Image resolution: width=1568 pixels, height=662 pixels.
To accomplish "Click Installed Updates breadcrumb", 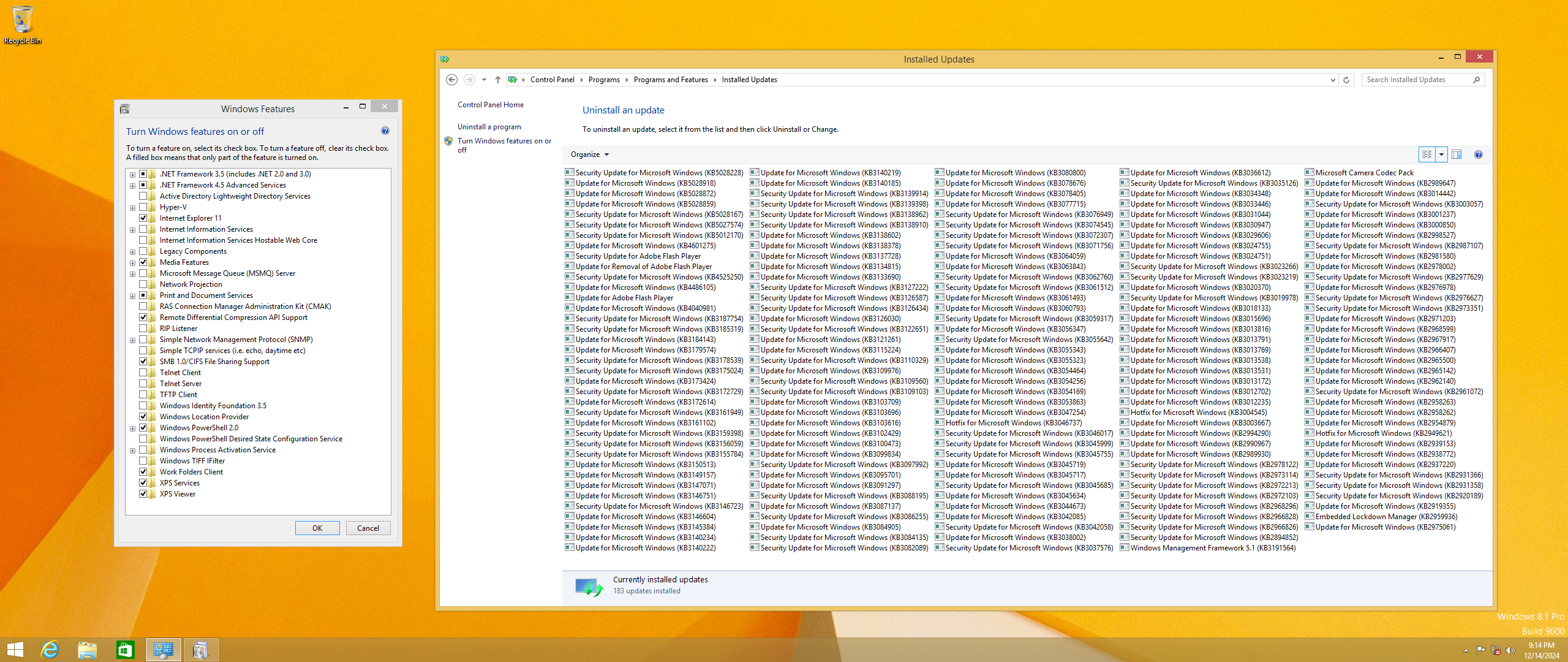I will [x=749, y=80].
